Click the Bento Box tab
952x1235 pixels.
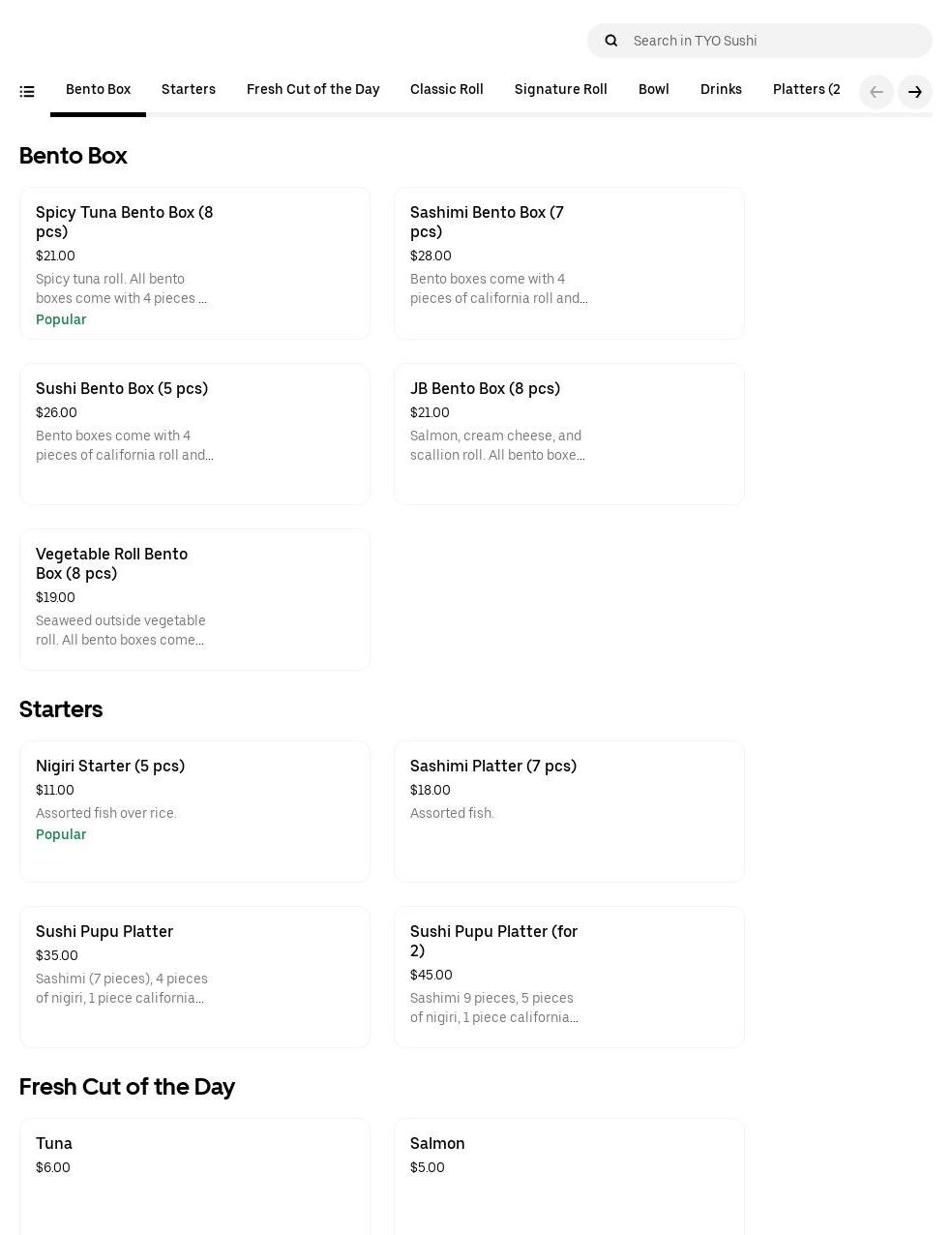coord(98,90)
